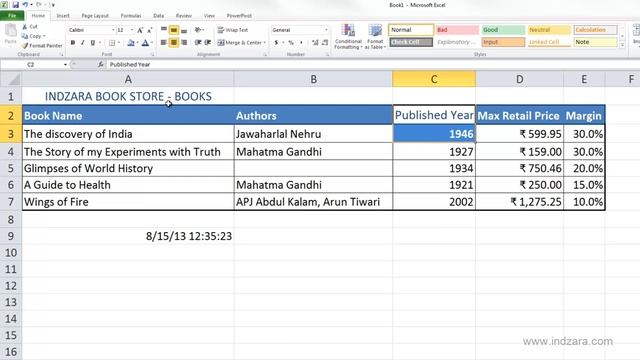Click the Borders icon
640x360 pixels.
(x=111, y=42)
